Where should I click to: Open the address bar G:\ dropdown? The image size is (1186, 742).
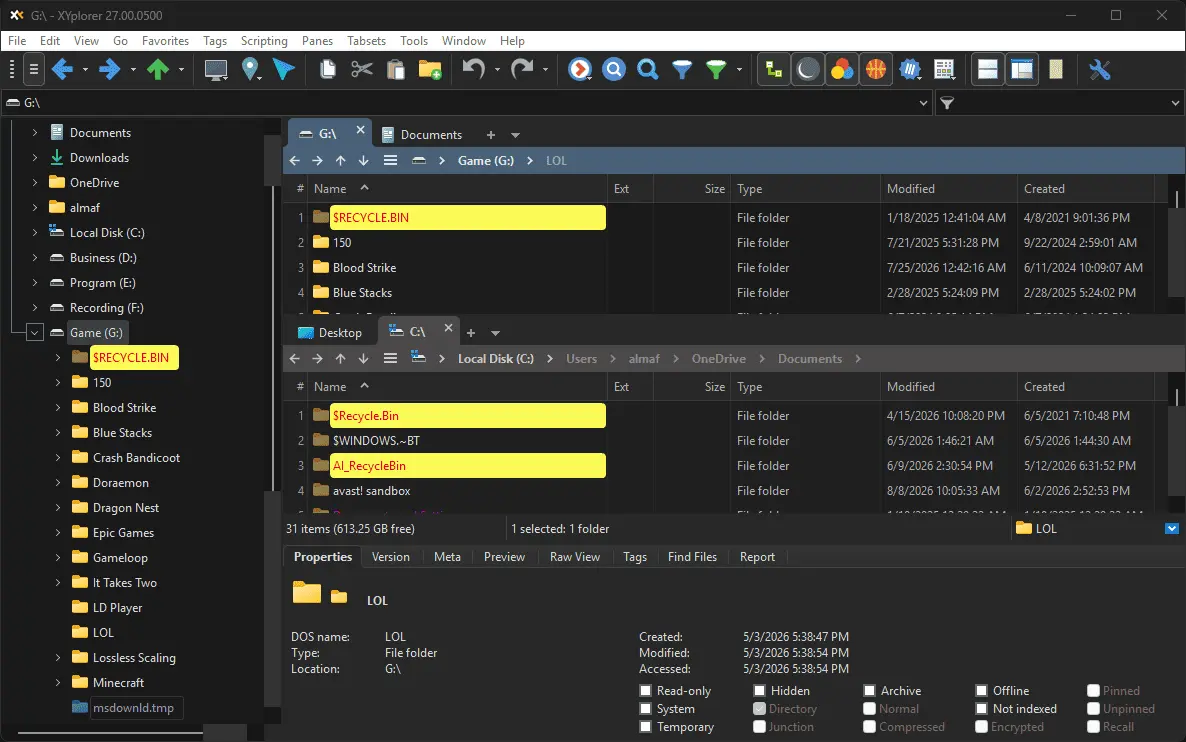(x=924, y=103)
